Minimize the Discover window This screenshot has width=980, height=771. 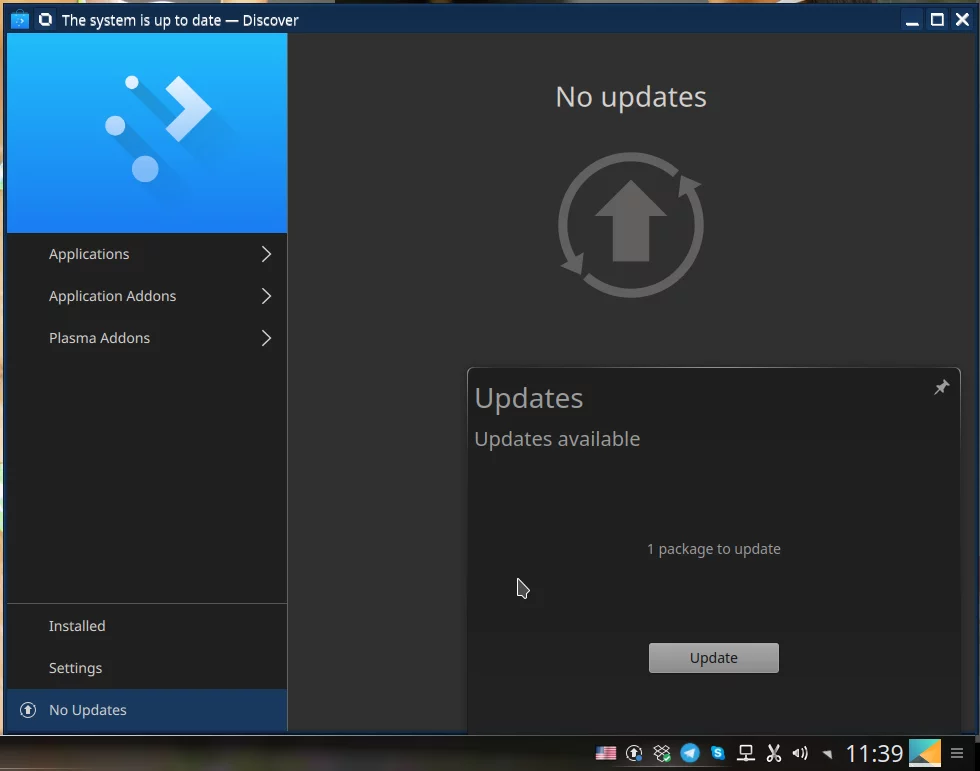[x=912, y=20]
